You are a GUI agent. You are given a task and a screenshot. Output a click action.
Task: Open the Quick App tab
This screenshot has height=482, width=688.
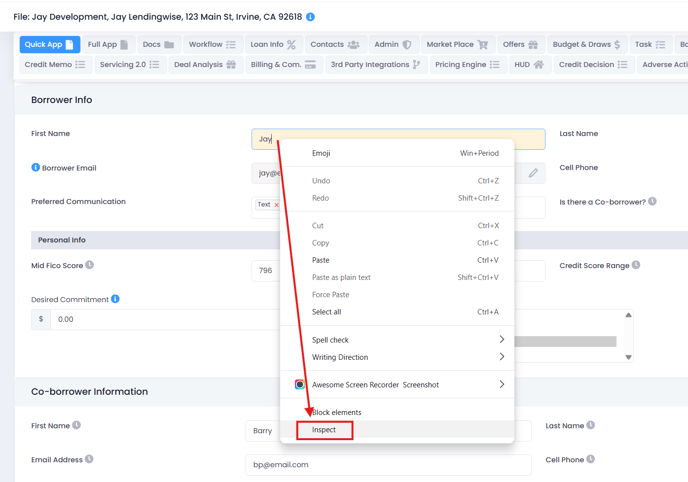(x=50, y=44)
